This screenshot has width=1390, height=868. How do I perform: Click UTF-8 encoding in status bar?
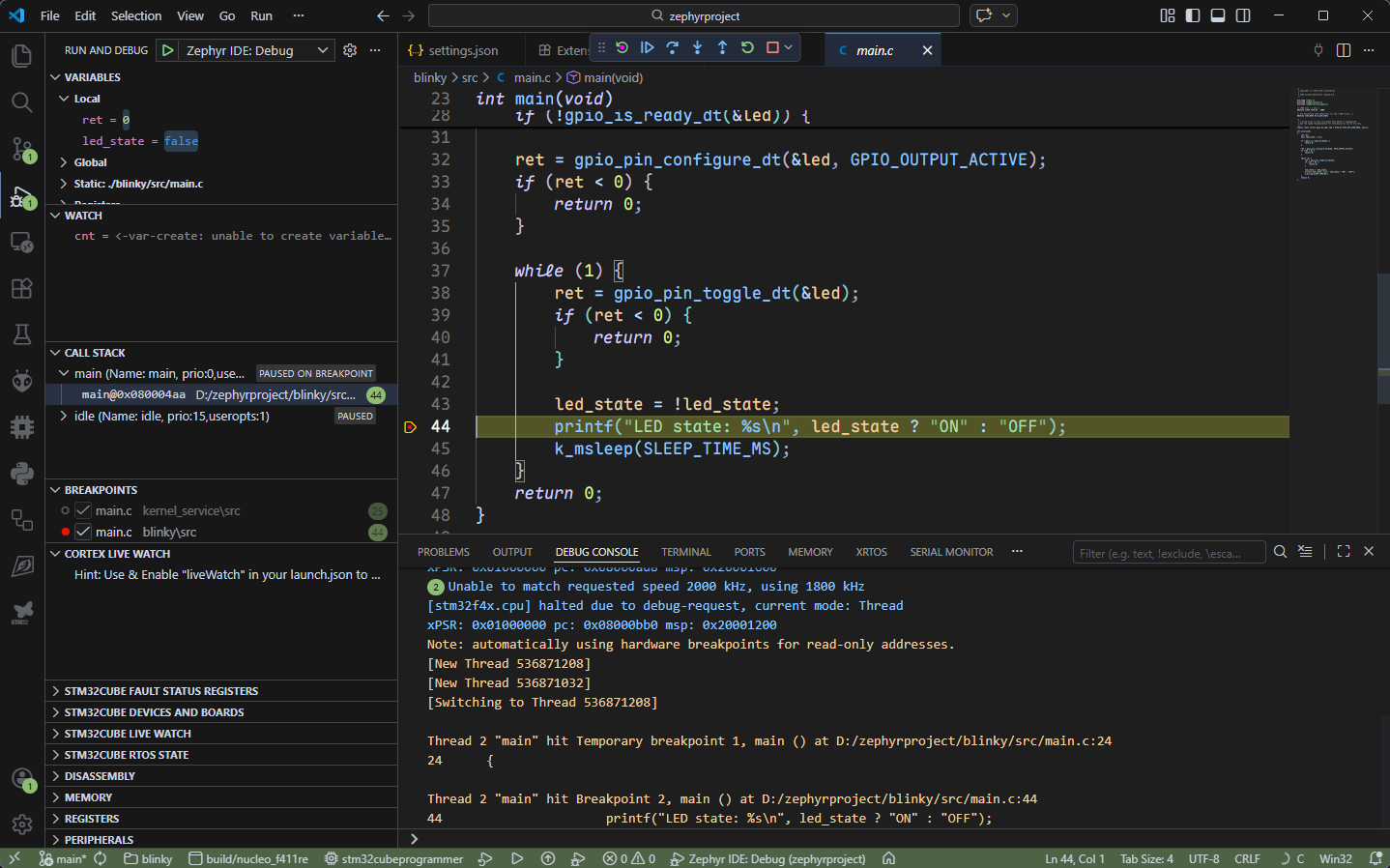(x=1203, y=858)
